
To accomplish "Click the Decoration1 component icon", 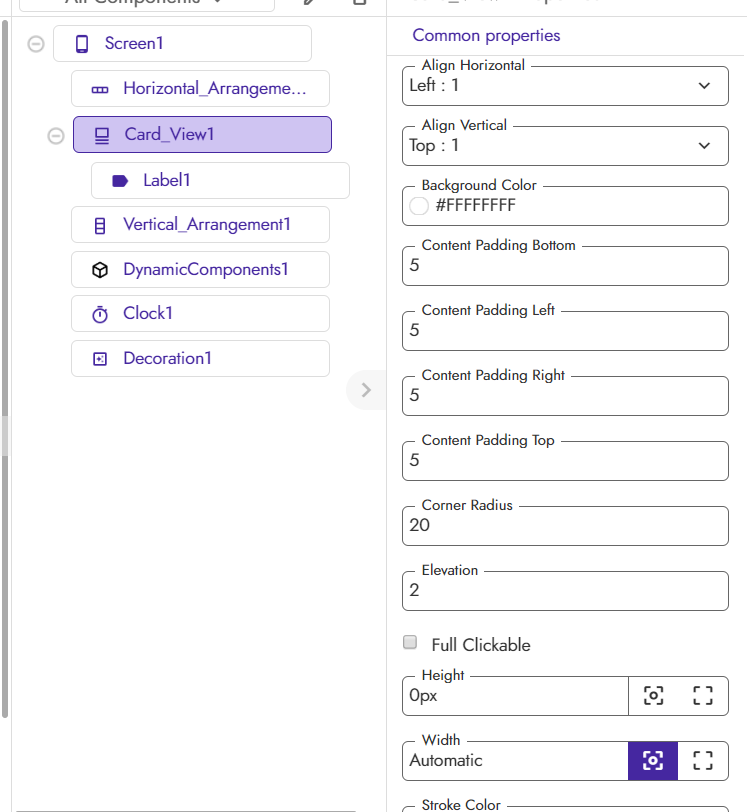I will click(100, 359).
